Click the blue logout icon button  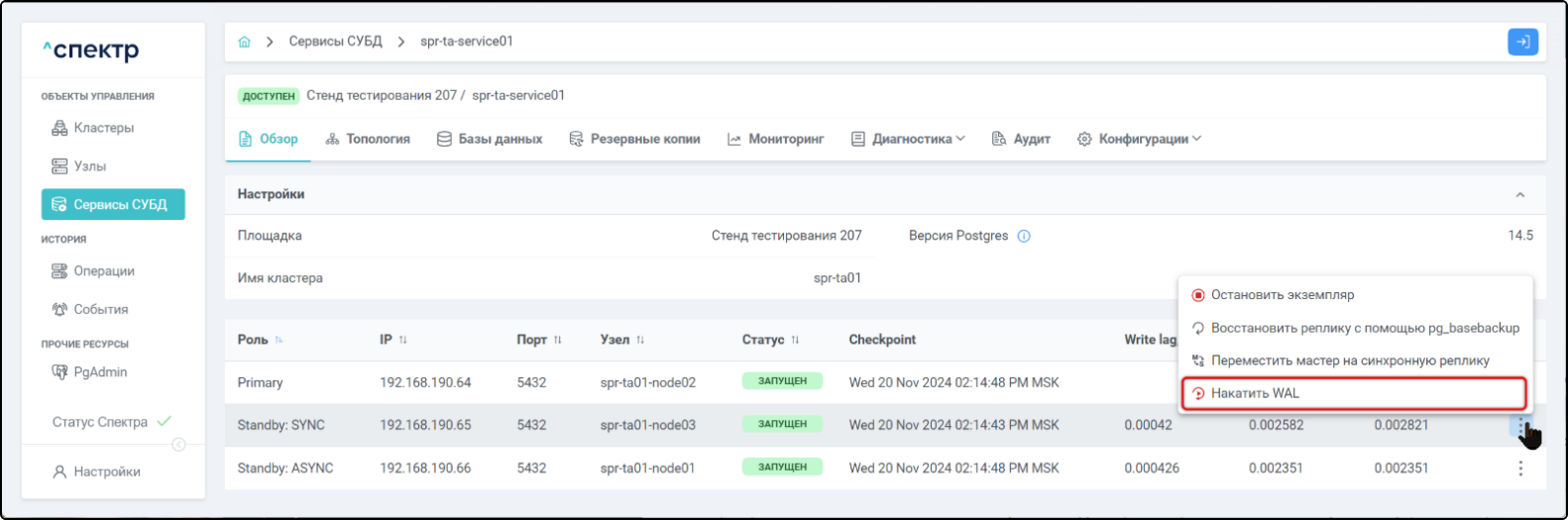(1522, 42)
